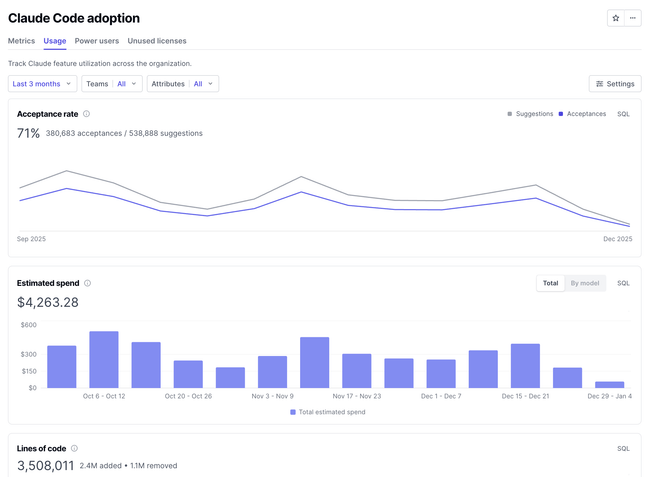Screen dimensions: 650x477
Task: Expand the Attributes filter dropdown
Action: tap(183, 84)
